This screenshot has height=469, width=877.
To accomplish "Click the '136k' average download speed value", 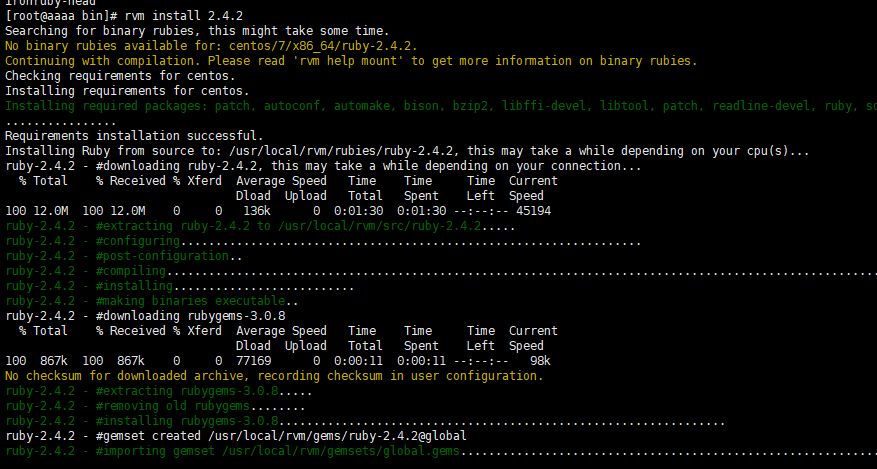I will [257, 211].
